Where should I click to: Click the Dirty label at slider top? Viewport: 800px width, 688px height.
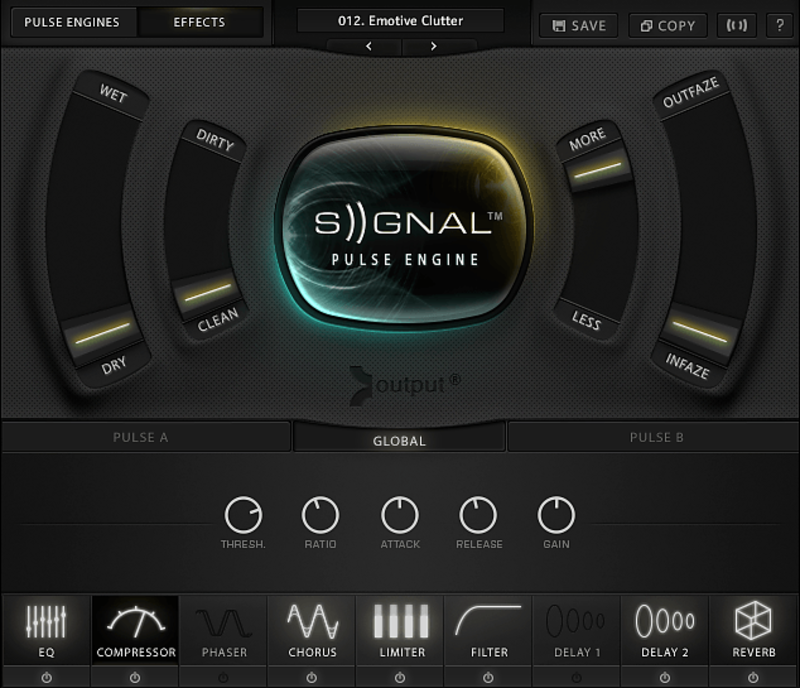215,139
